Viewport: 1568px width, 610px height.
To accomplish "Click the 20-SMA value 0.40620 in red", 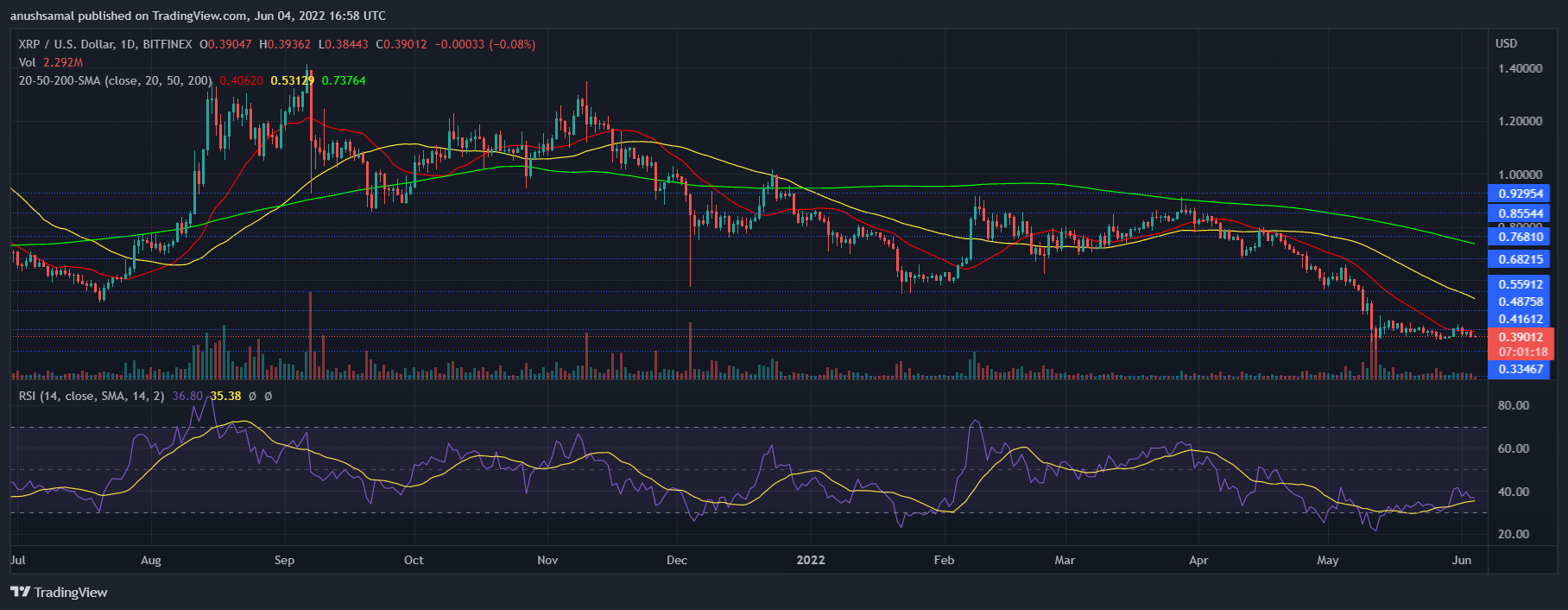I will tap(242, 80).
